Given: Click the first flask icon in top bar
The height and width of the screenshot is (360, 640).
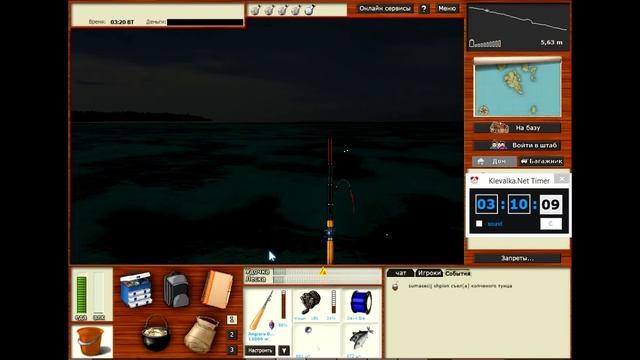Looking at the screenshot, I should [x=255, y=9].
